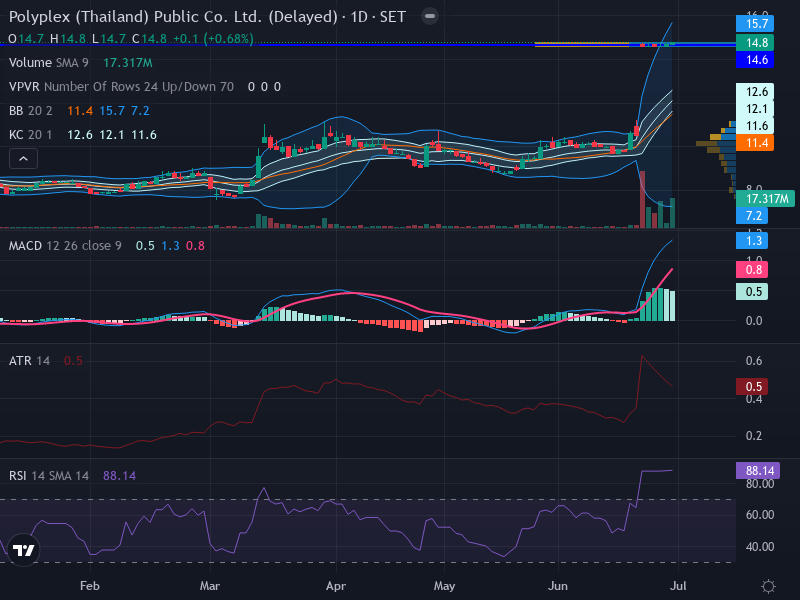Click the 17.317M volume axis label
The image size is (800, 600).
click(x=765, y=198)
